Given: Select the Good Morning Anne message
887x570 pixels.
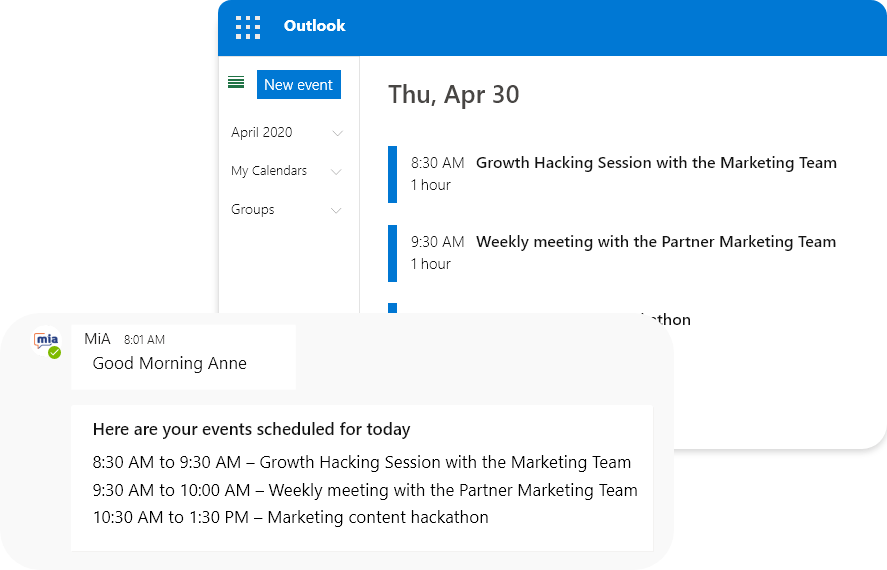Looking at the screenshot, I should tap(170, 363).
